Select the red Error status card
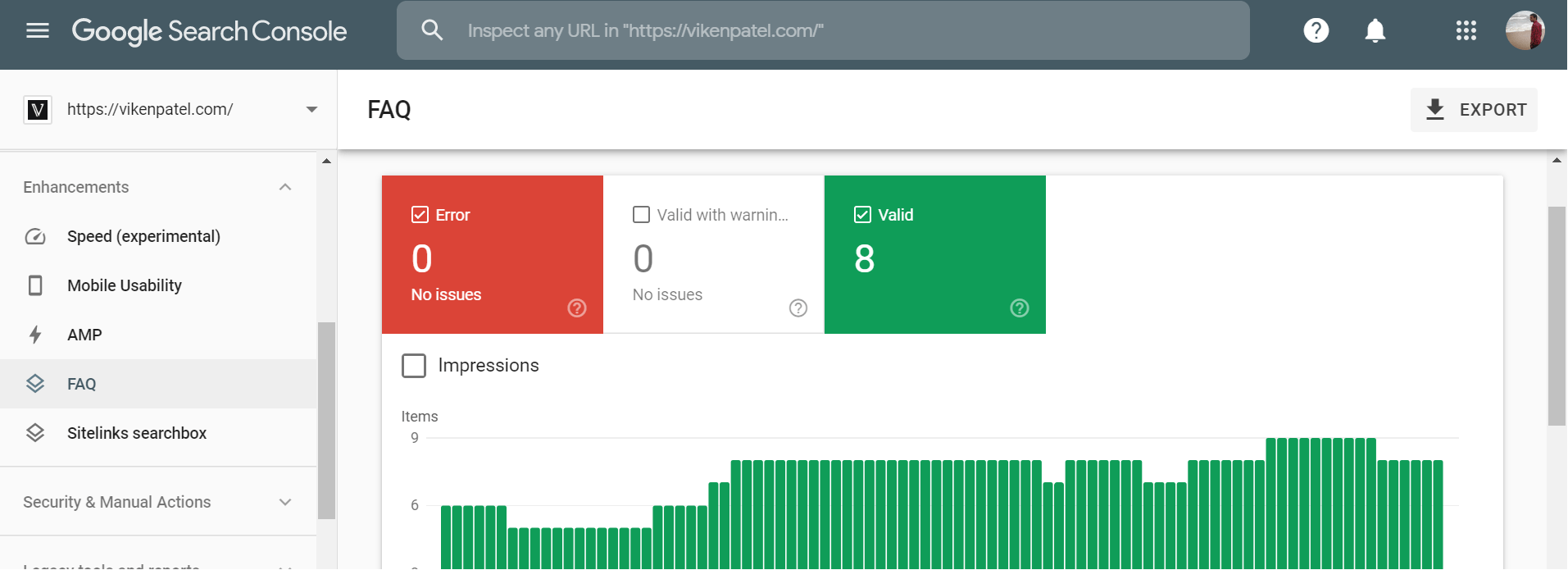 click(x=493, y=254)
